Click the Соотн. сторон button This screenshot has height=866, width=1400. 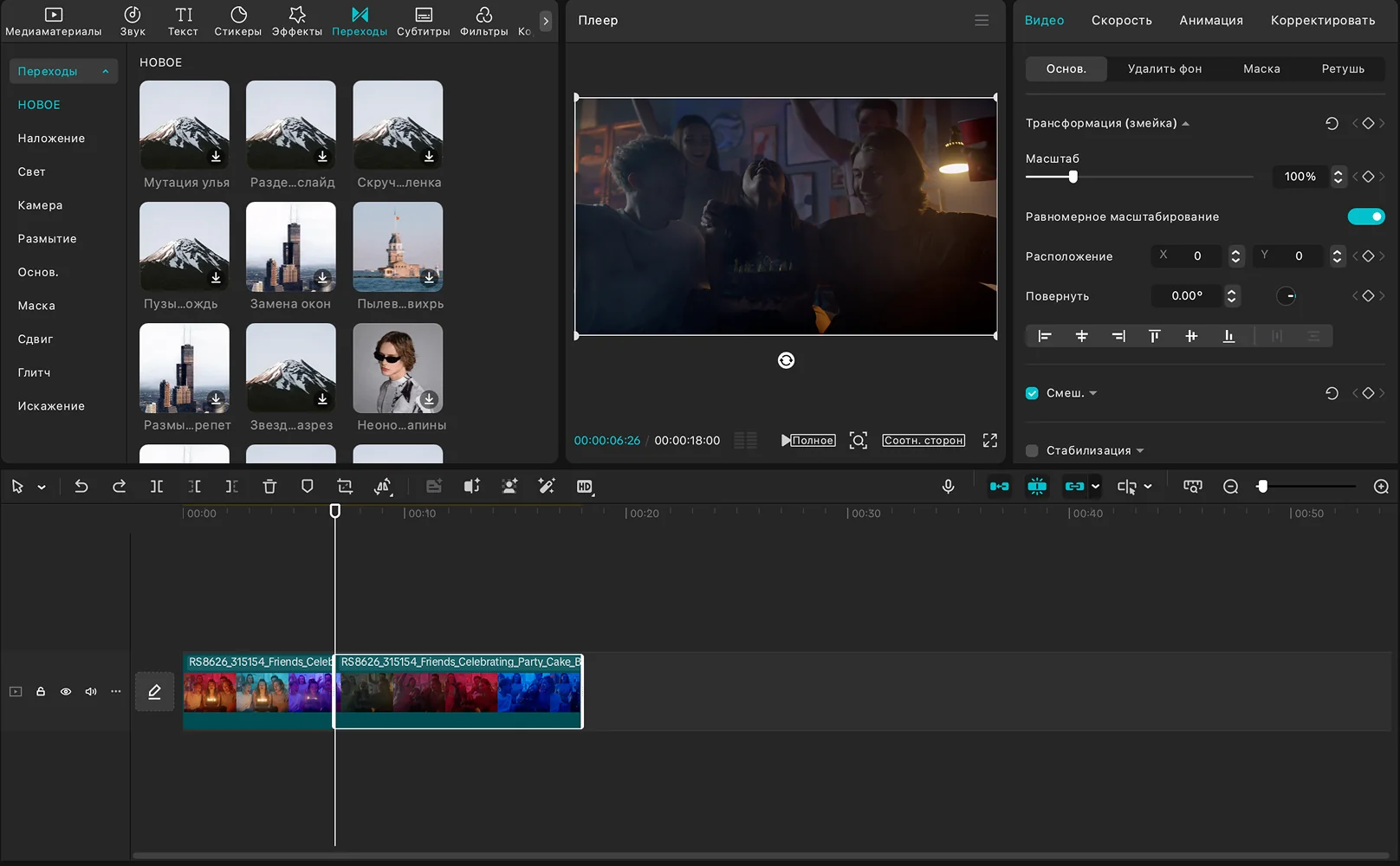point(924,441)
